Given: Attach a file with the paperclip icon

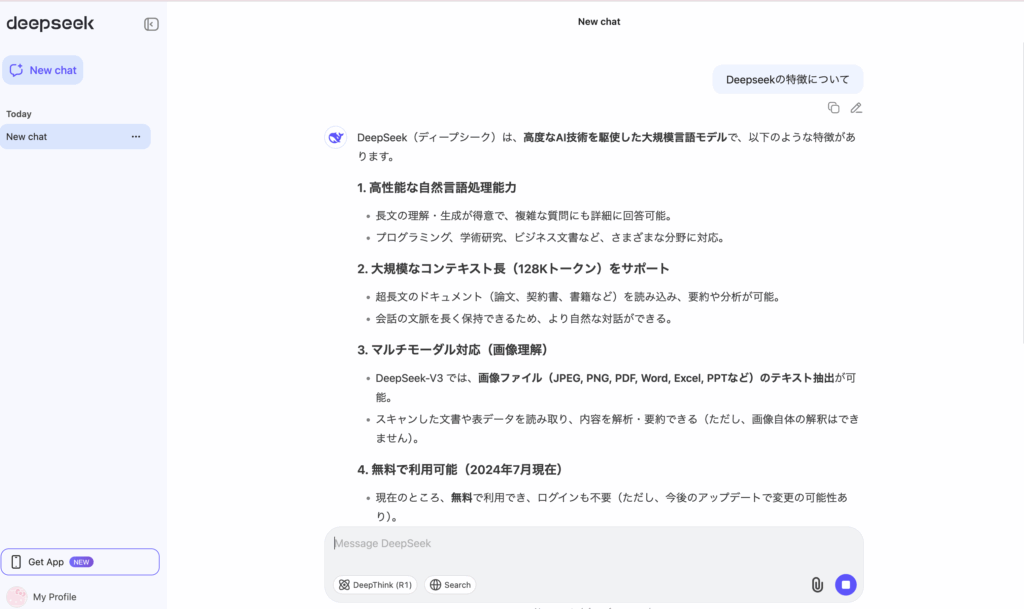Looking at the screenshot, I should coord(817,585).
